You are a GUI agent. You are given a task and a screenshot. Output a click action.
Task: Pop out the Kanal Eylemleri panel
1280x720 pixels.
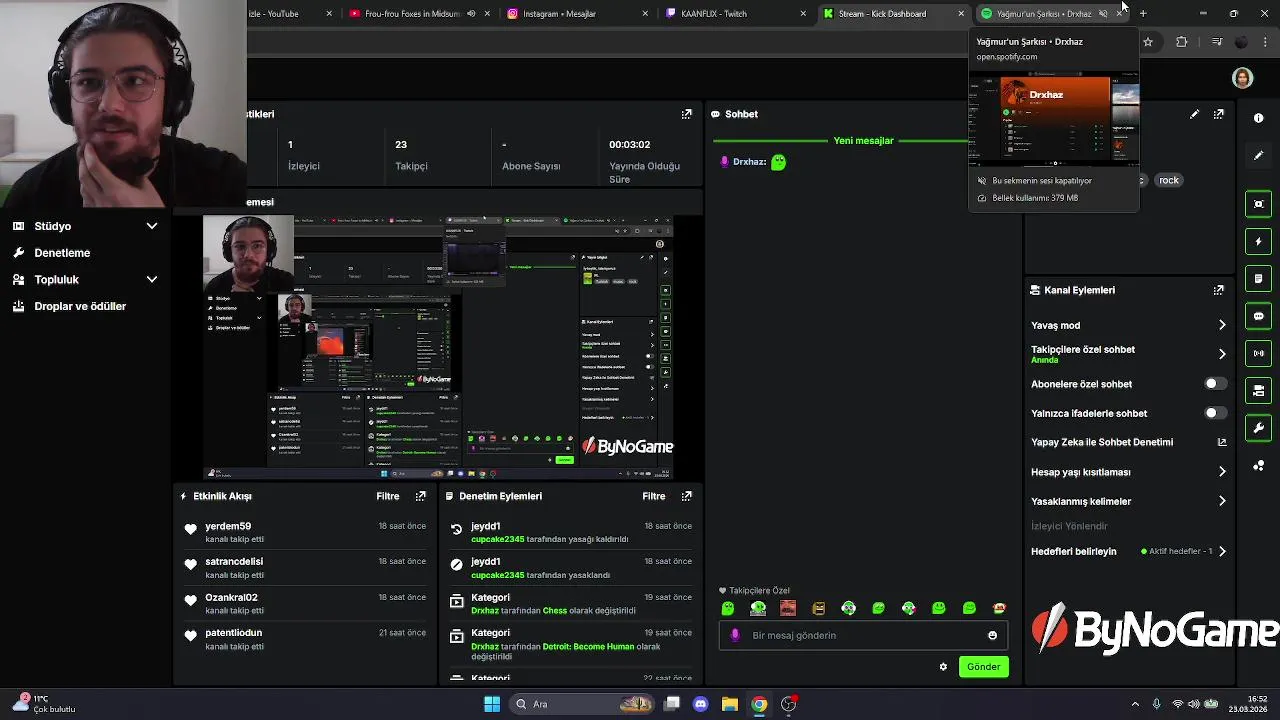(1218, 290)
